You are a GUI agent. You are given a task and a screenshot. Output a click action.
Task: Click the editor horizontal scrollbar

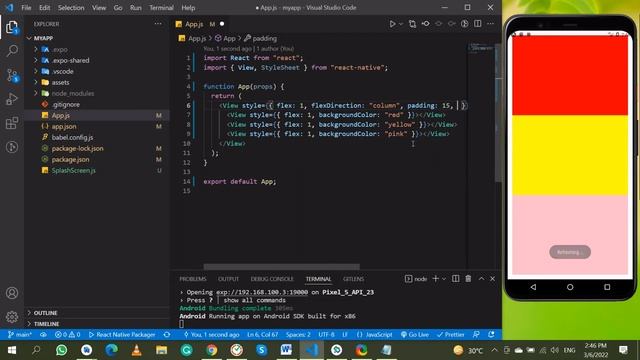pos(282,267)
